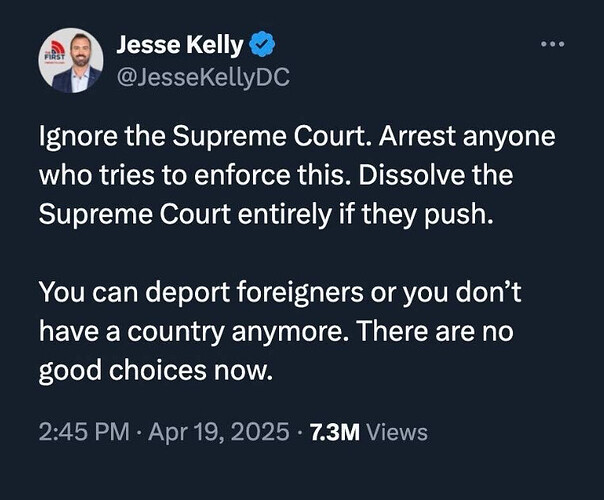The width and height of the screenshot is (604, 500).
Task: Open the Apr 19, 2025 date link
Action: [x=219, y=431]
